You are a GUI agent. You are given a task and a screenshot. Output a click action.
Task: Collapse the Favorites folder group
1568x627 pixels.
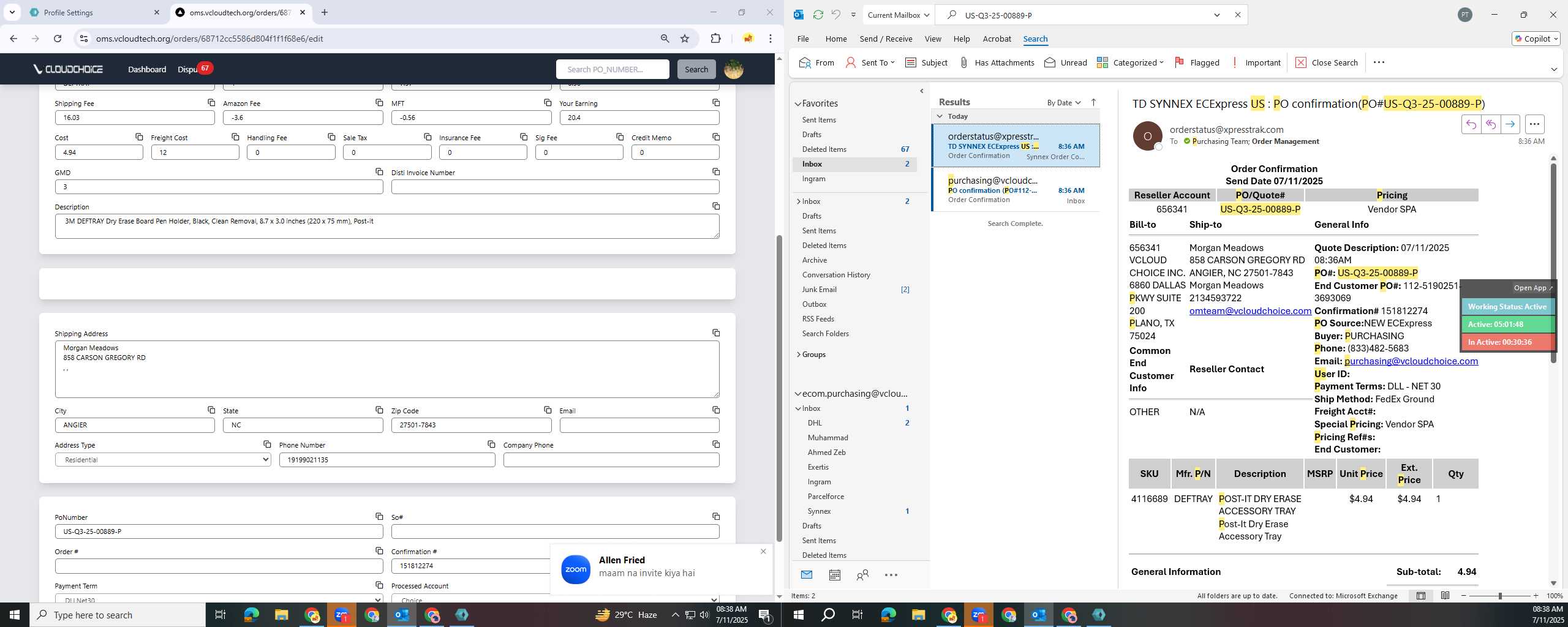pyautogui.click(x=798, y=103)
